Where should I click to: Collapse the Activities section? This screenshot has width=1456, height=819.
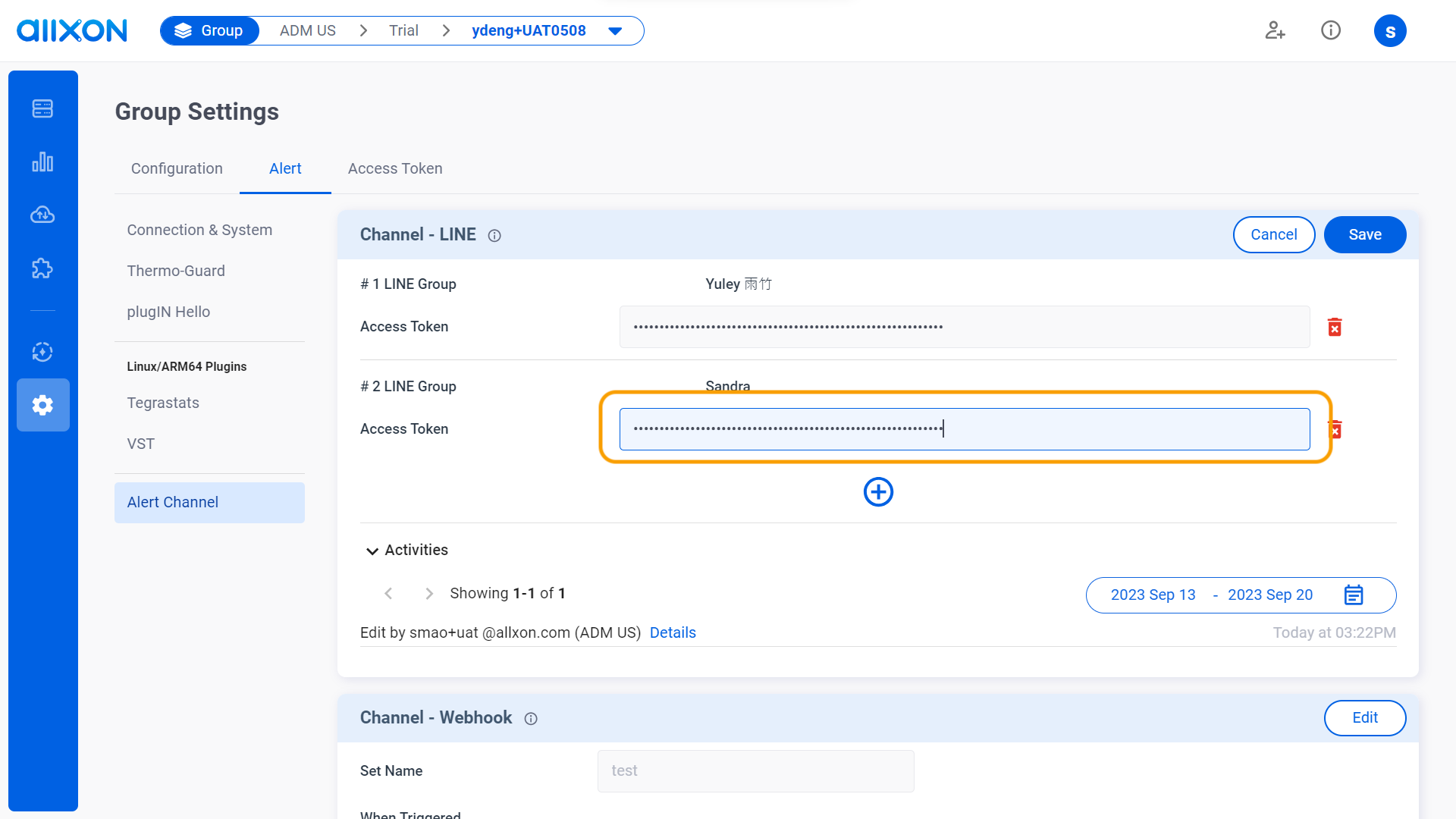pyautogui.click(x=372, y=551)
